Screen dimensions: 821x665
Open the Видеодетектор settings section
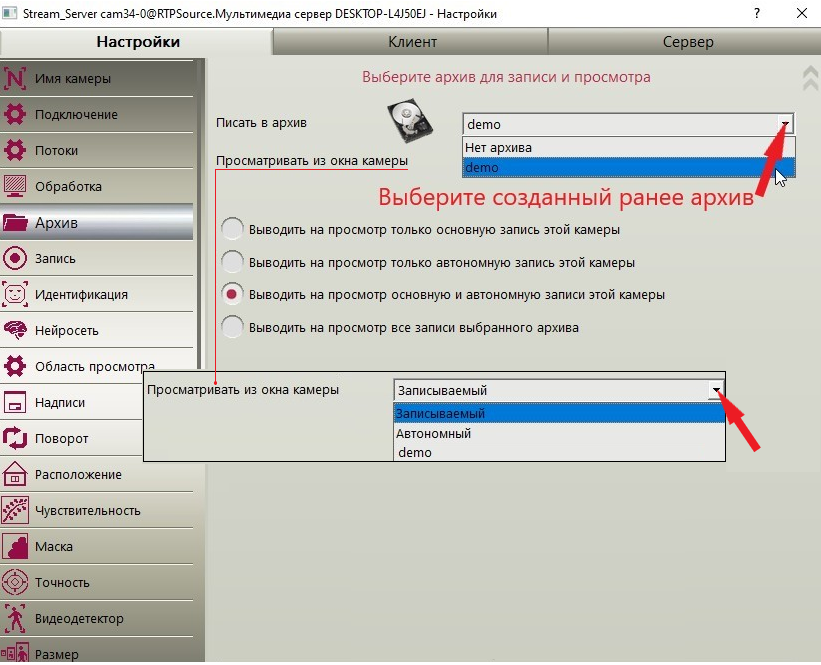(97, 618)
